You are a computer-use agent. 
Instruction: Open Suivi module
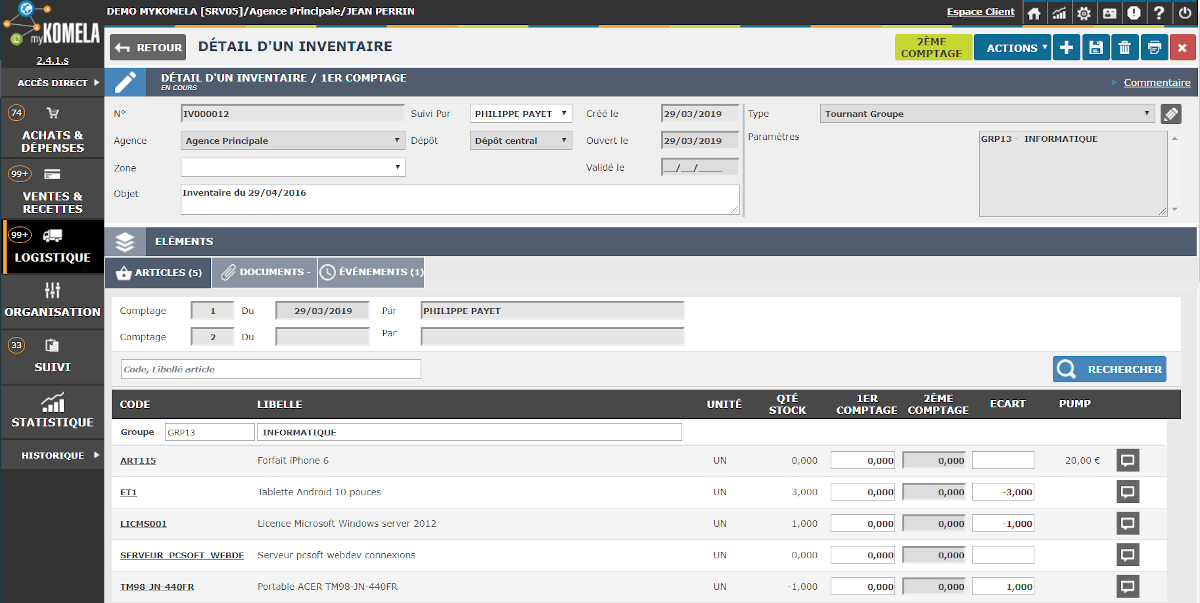(52, 356)
